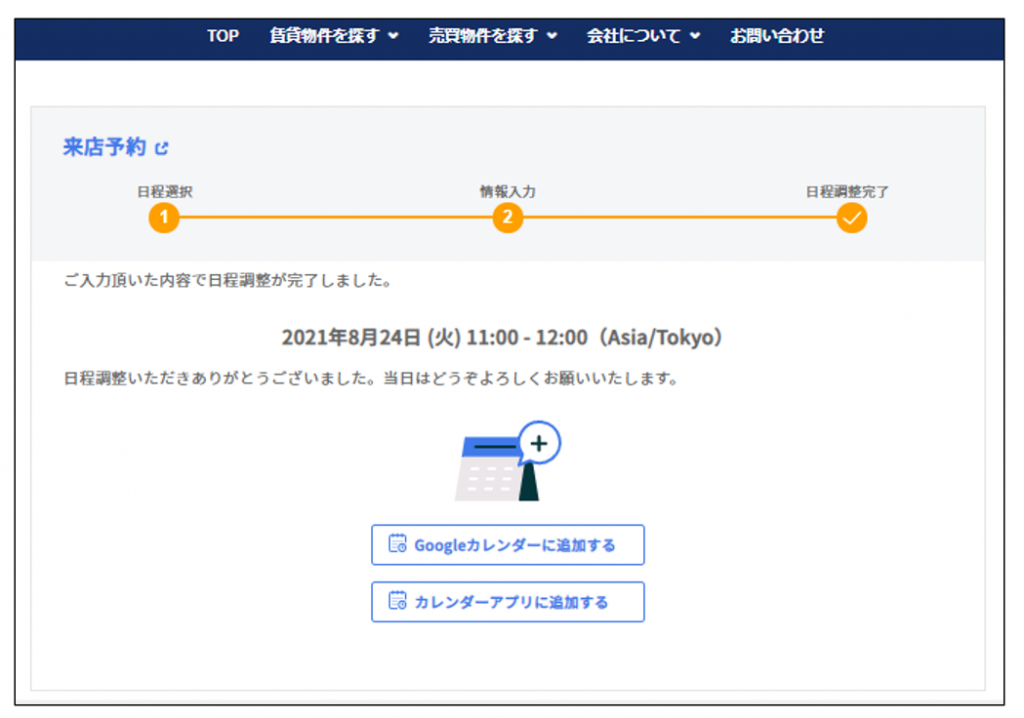This screenshot has width=1024, height=718.
Task: Click the カレンダーアプリに追加する button
Action: point(507,602)
